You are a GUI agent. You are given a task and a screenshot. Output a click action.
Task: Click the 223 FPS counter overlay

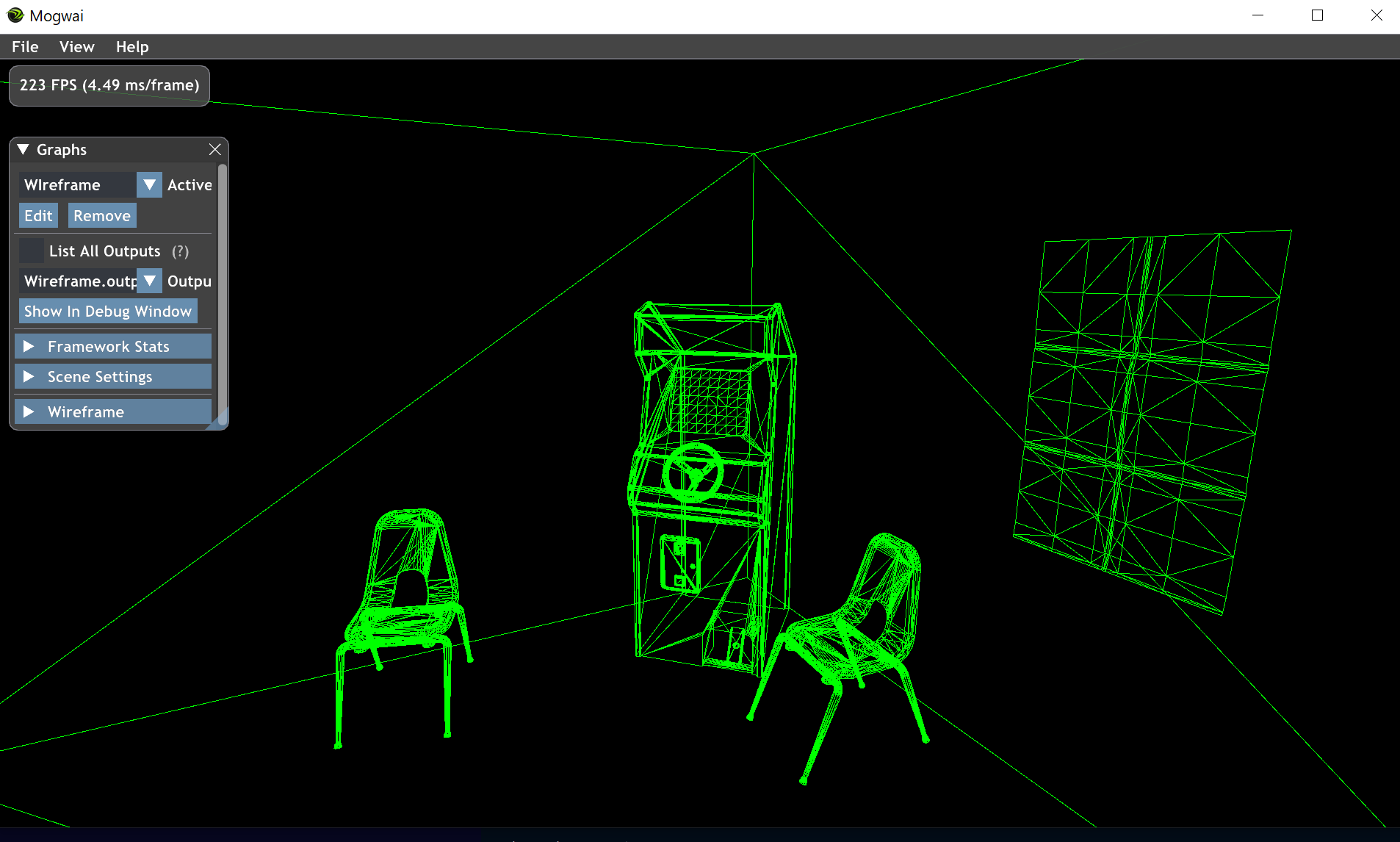point(109,84)
